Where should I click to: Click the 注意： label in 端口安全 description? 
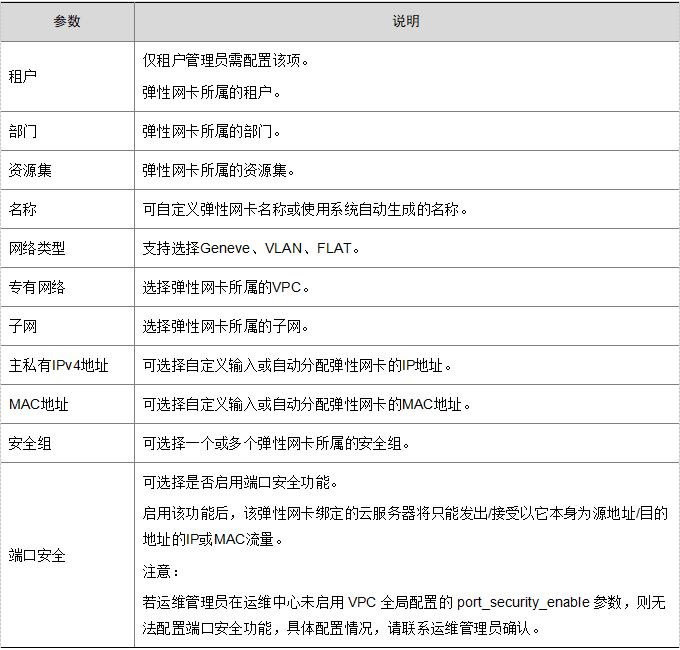click(x=161, y=571)
